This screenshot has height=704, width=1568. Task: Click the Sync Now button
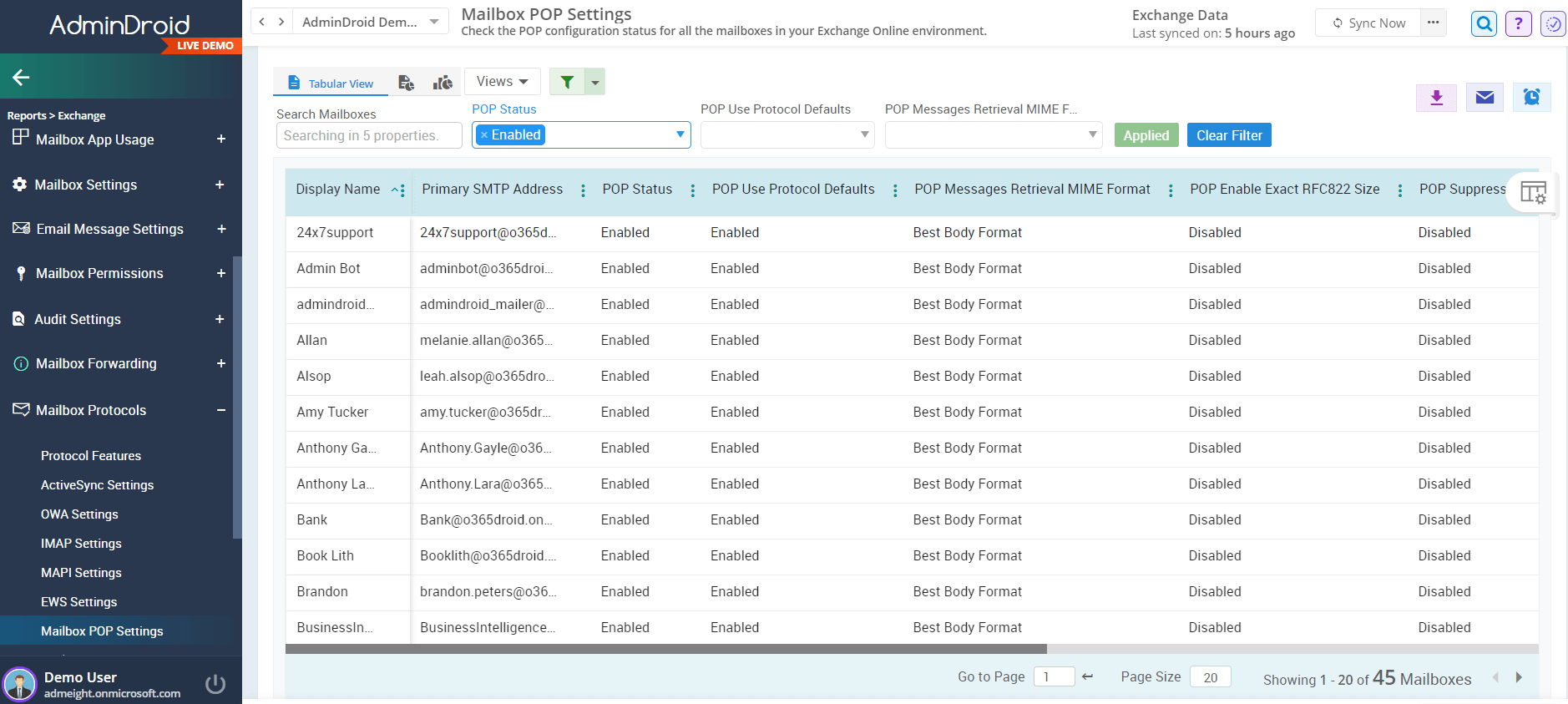coord(1368,23)
